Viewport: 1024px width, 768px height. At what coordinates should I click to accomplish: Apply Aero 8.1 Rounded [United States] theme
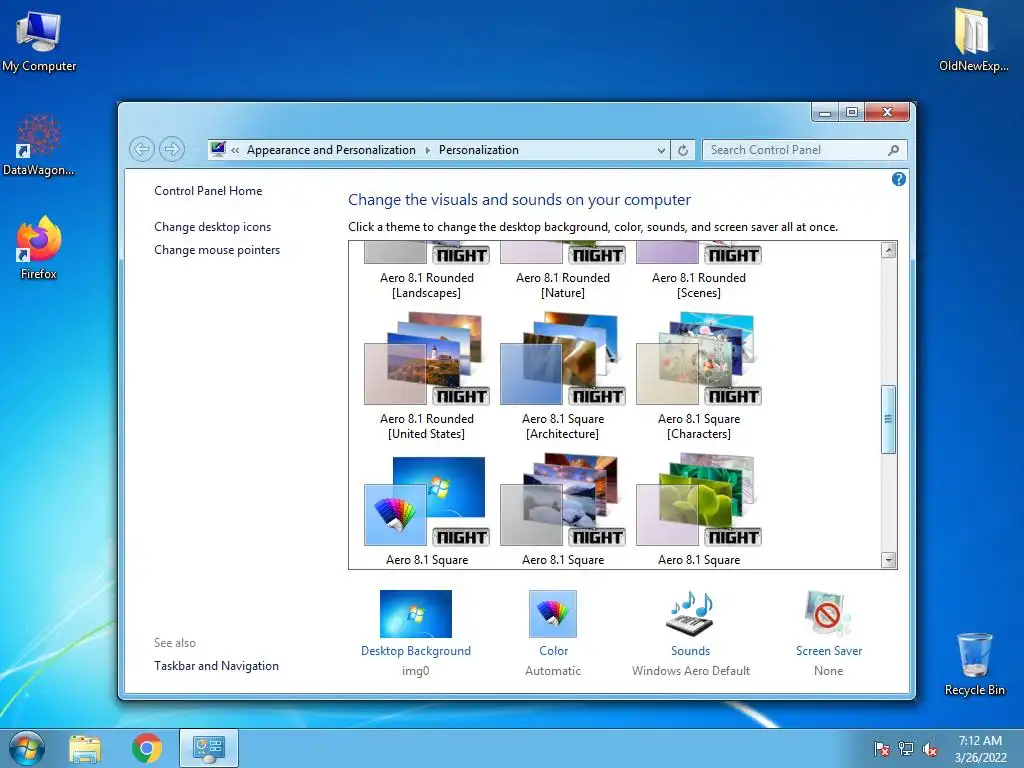pos(427,376)
